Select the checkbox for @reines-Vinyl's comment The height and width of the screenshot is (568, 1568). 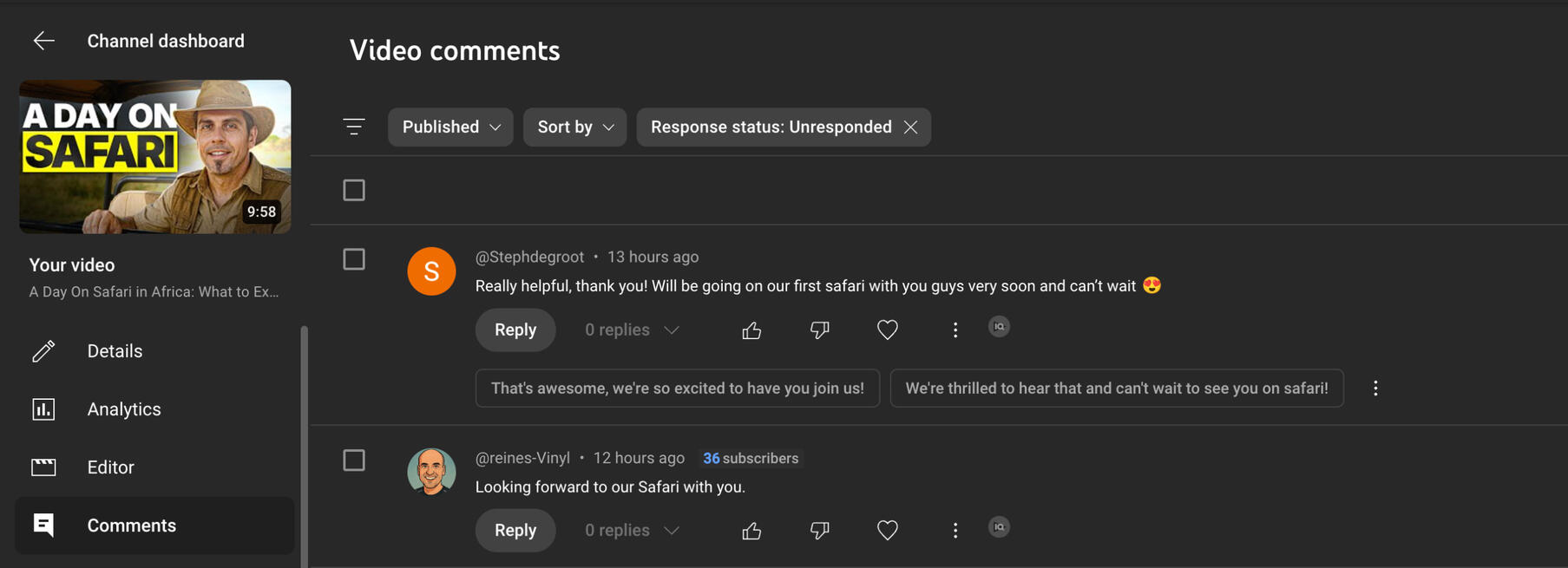pos(354,460)
